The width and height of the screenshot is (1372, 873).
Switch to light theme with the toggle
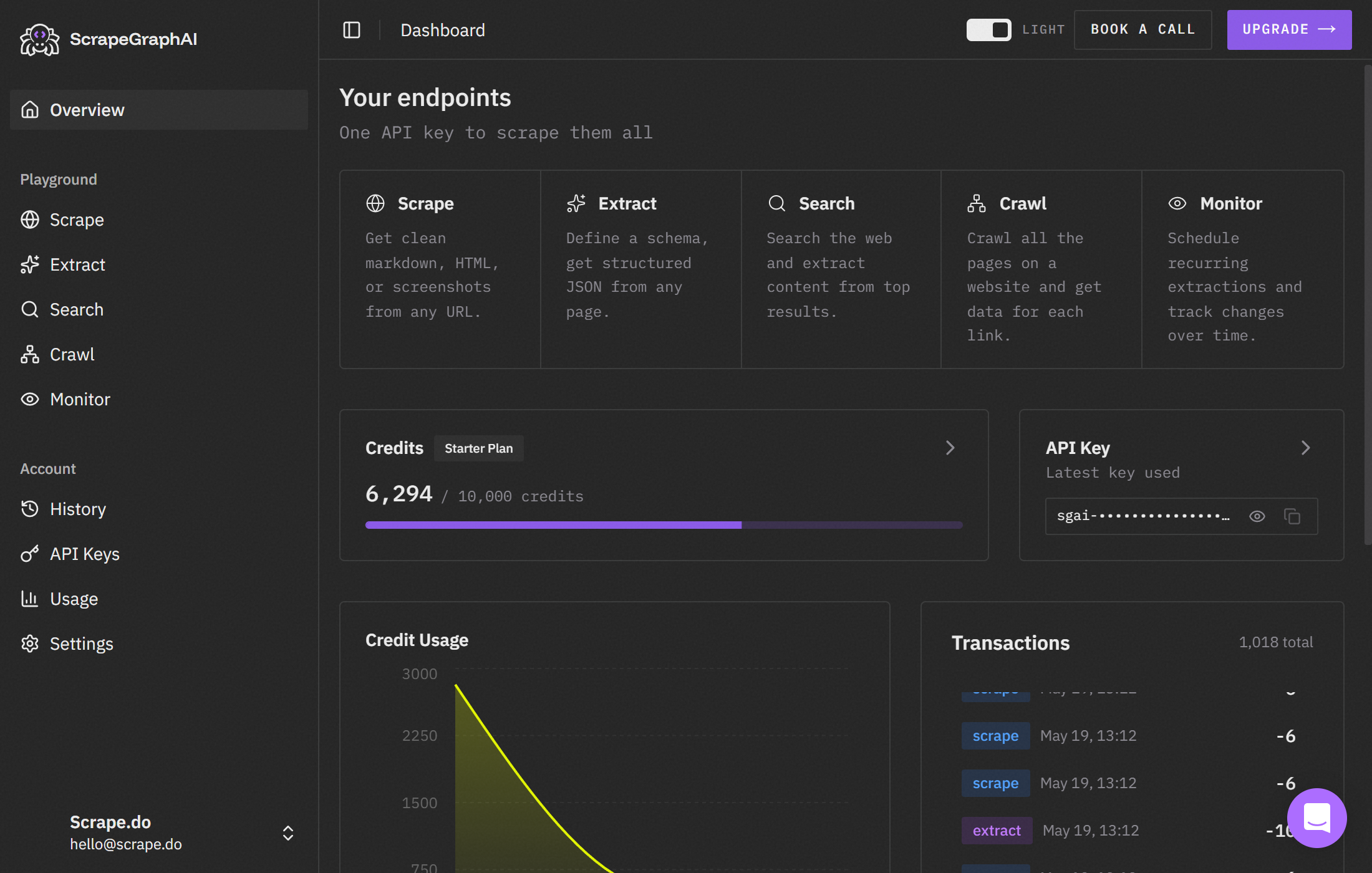coord(989,30)
